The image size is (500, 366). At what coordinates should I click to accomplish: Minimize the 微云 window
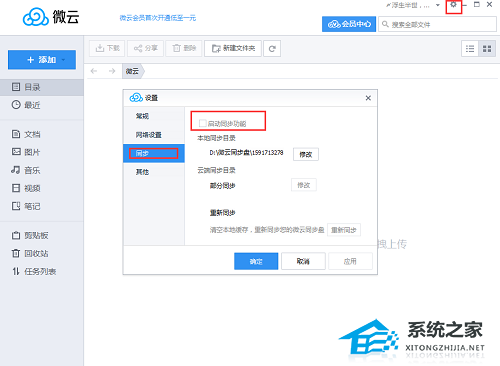click(x=465, y=5)
